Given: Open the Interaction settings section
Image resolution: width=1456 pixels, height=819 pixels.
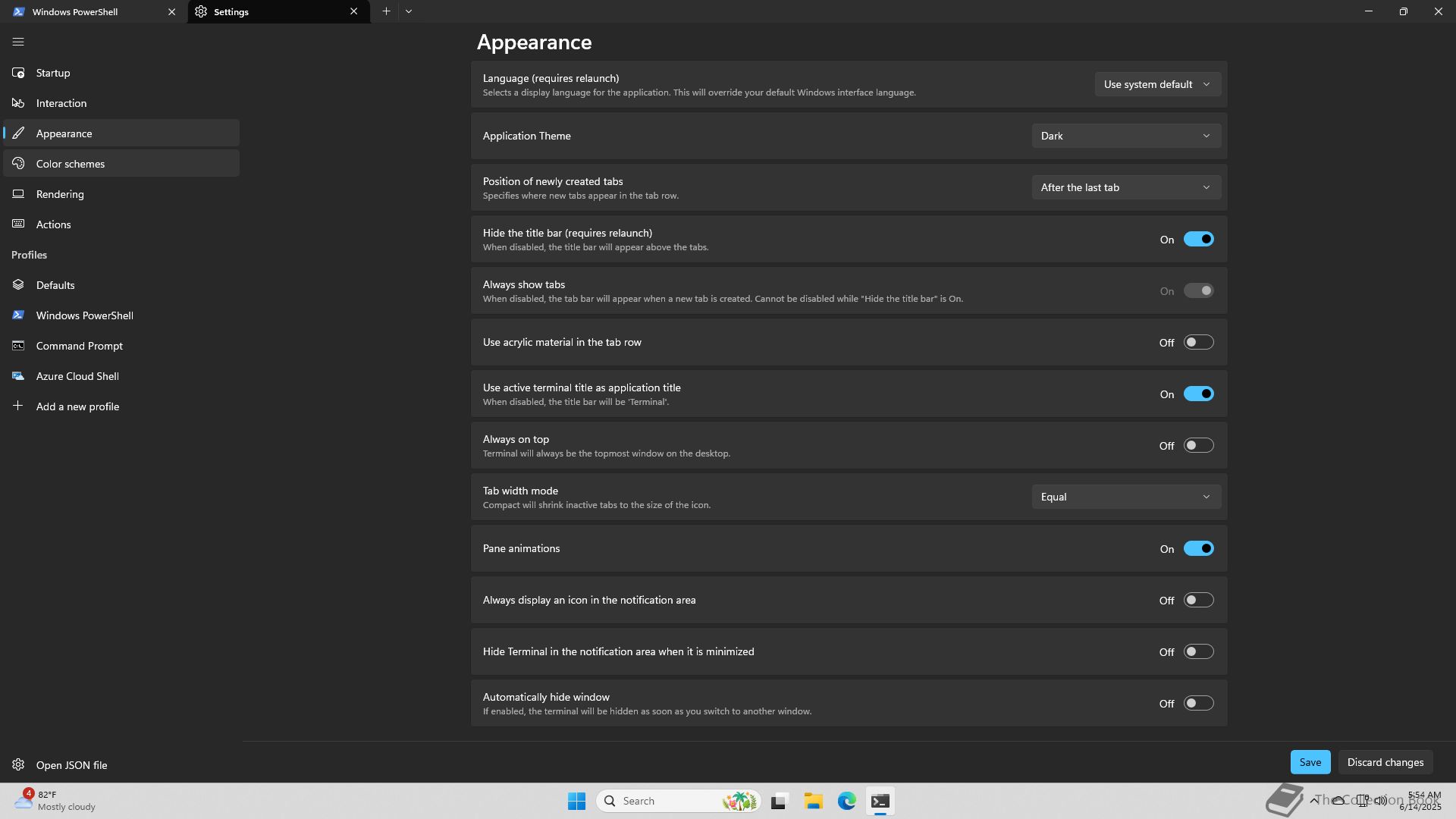Looking at the screenshot, I should click(x=61, y=103).
